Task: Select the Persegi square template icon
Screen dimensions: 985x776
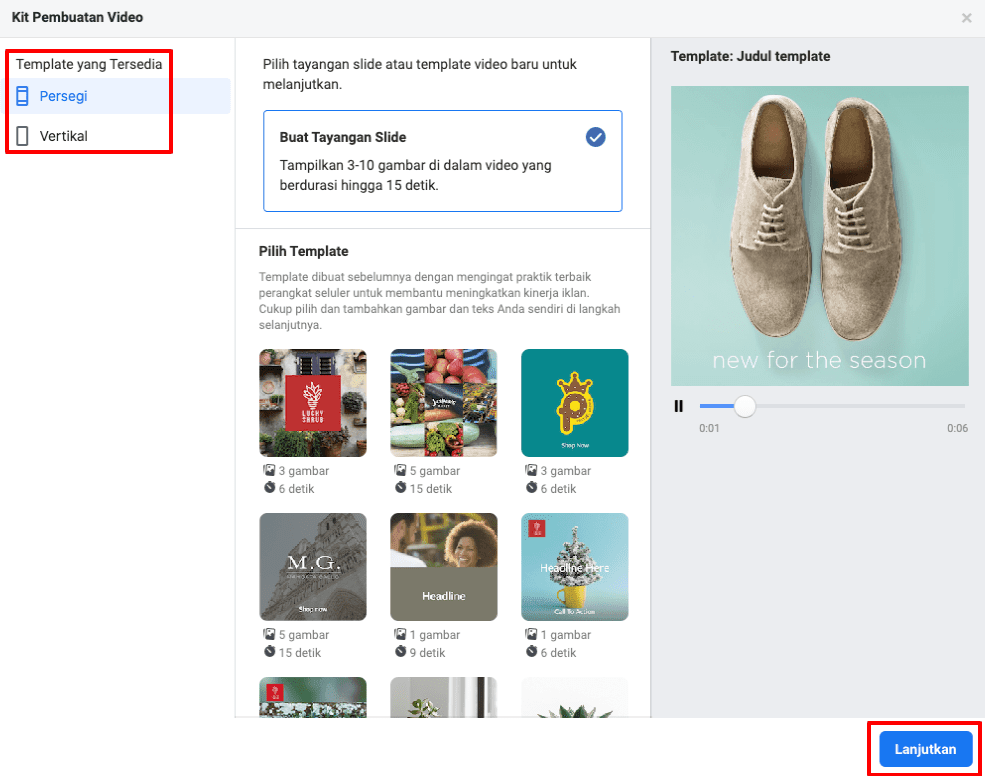Action: (x=22, y=96)
